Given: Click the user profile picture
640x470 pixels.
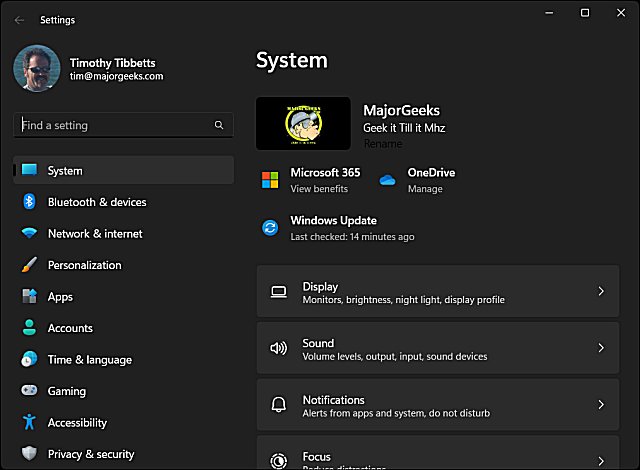Looking at the screenshot, I should tap(38, 69).
